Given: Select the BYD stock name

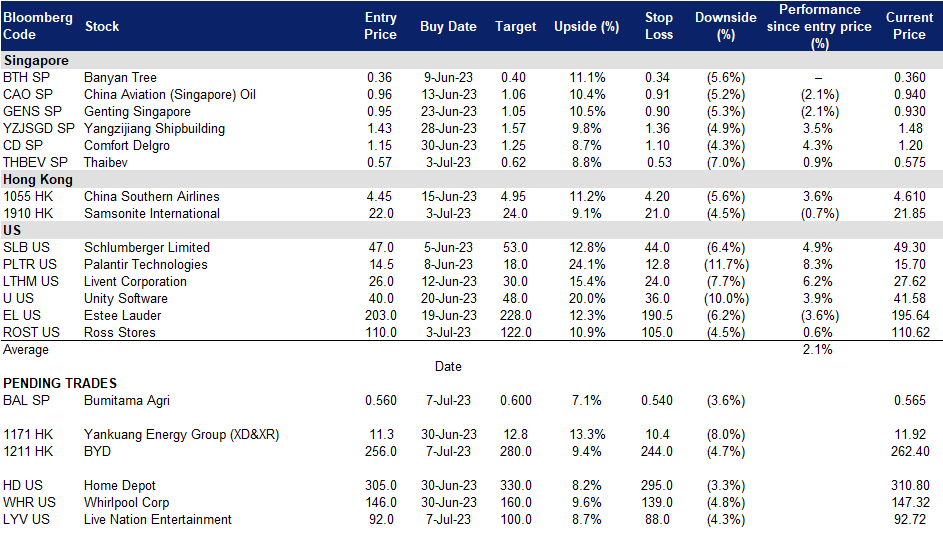Looking at the screenshot, I should [97, 451].
